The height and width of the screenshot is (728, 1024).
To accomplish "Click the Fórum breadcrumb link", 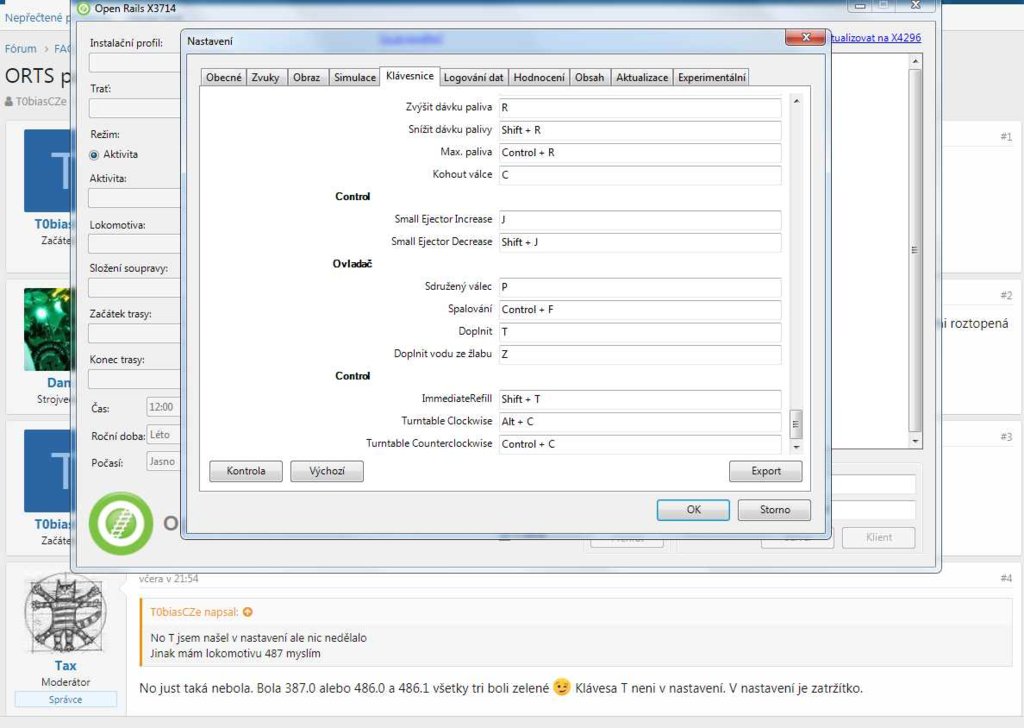I will point(20,48).
